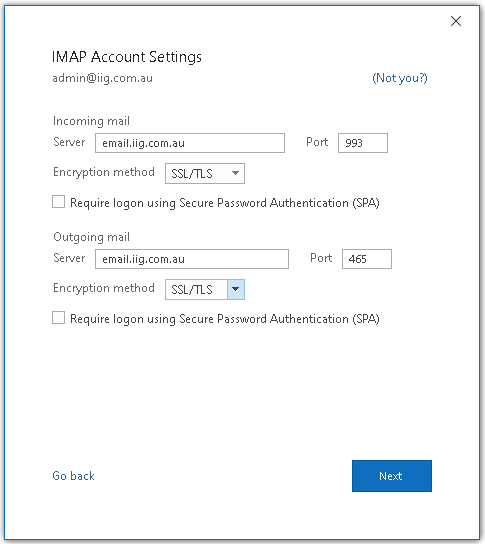The image size is (485, 544).
Task: Click the "(Not you?)" link
Action: [x=400, y=78]
